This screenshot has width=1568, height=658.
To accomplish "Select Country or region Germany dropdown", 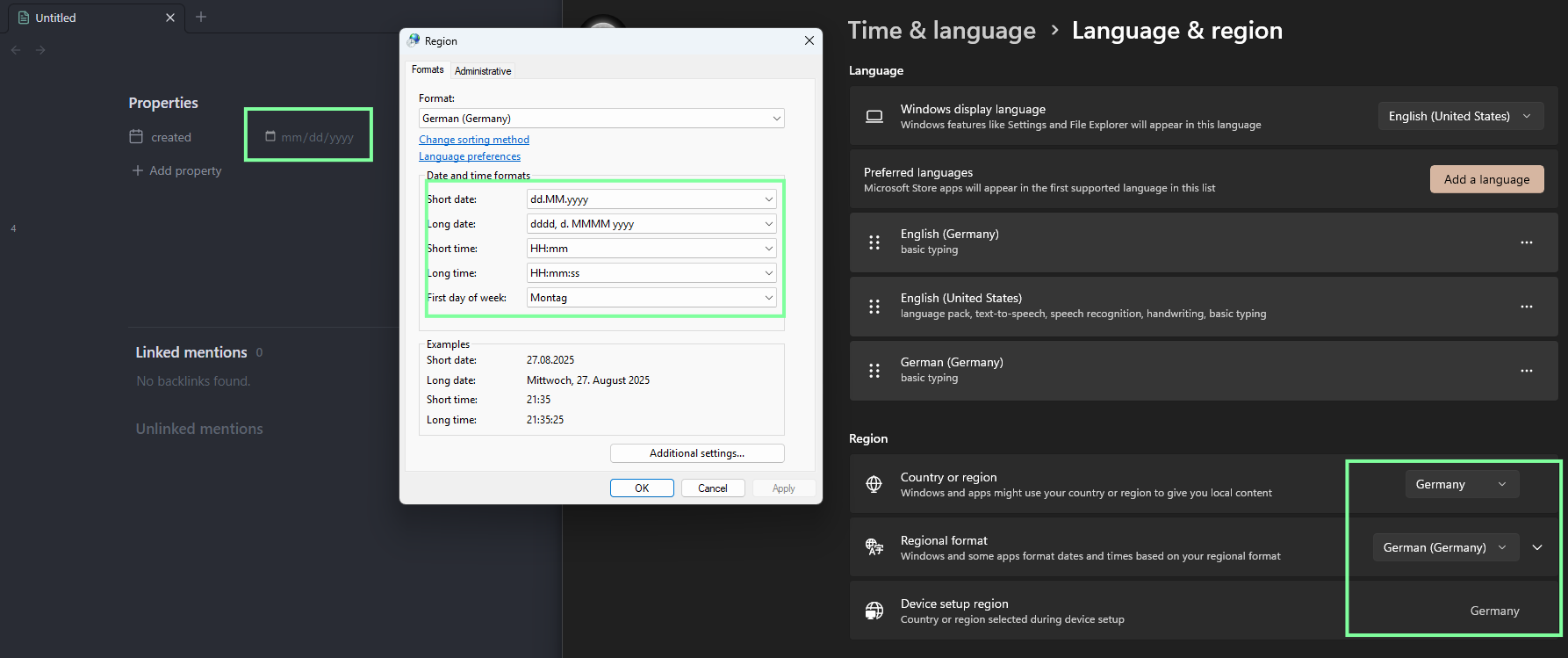I will [1460, 484].
